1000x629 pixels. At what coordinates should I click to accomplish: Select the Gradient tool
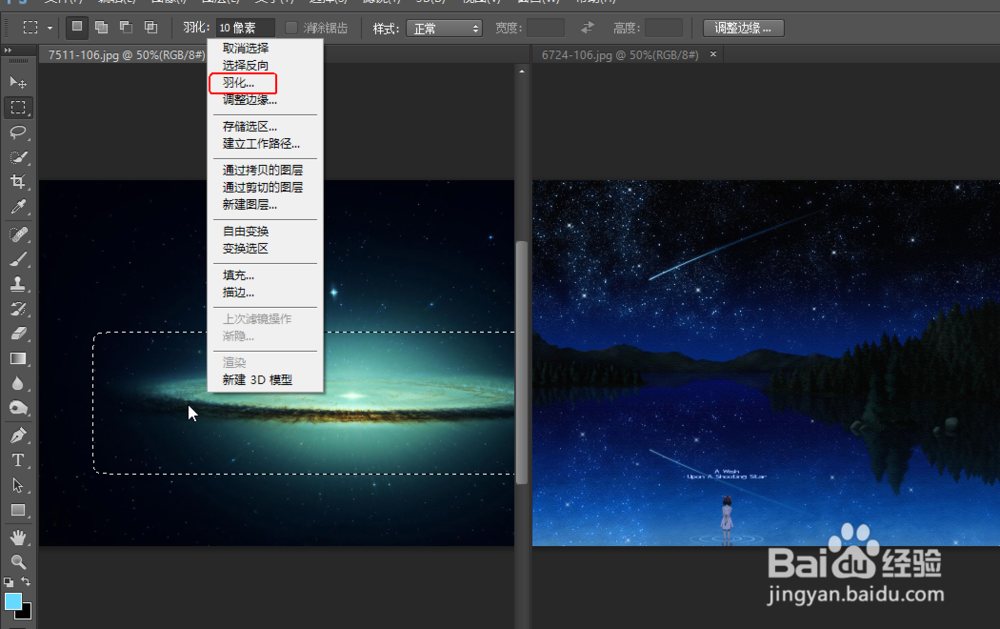point(18,359)
